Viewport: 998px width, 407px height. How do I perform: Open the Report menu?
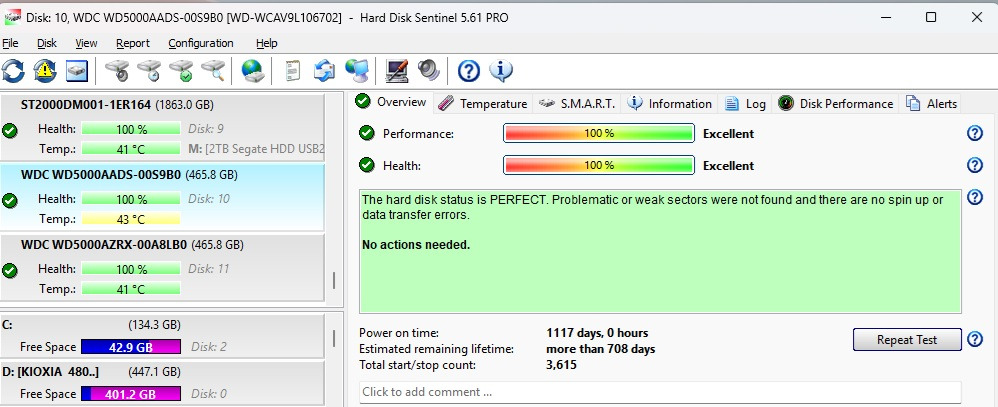[132, 43]
